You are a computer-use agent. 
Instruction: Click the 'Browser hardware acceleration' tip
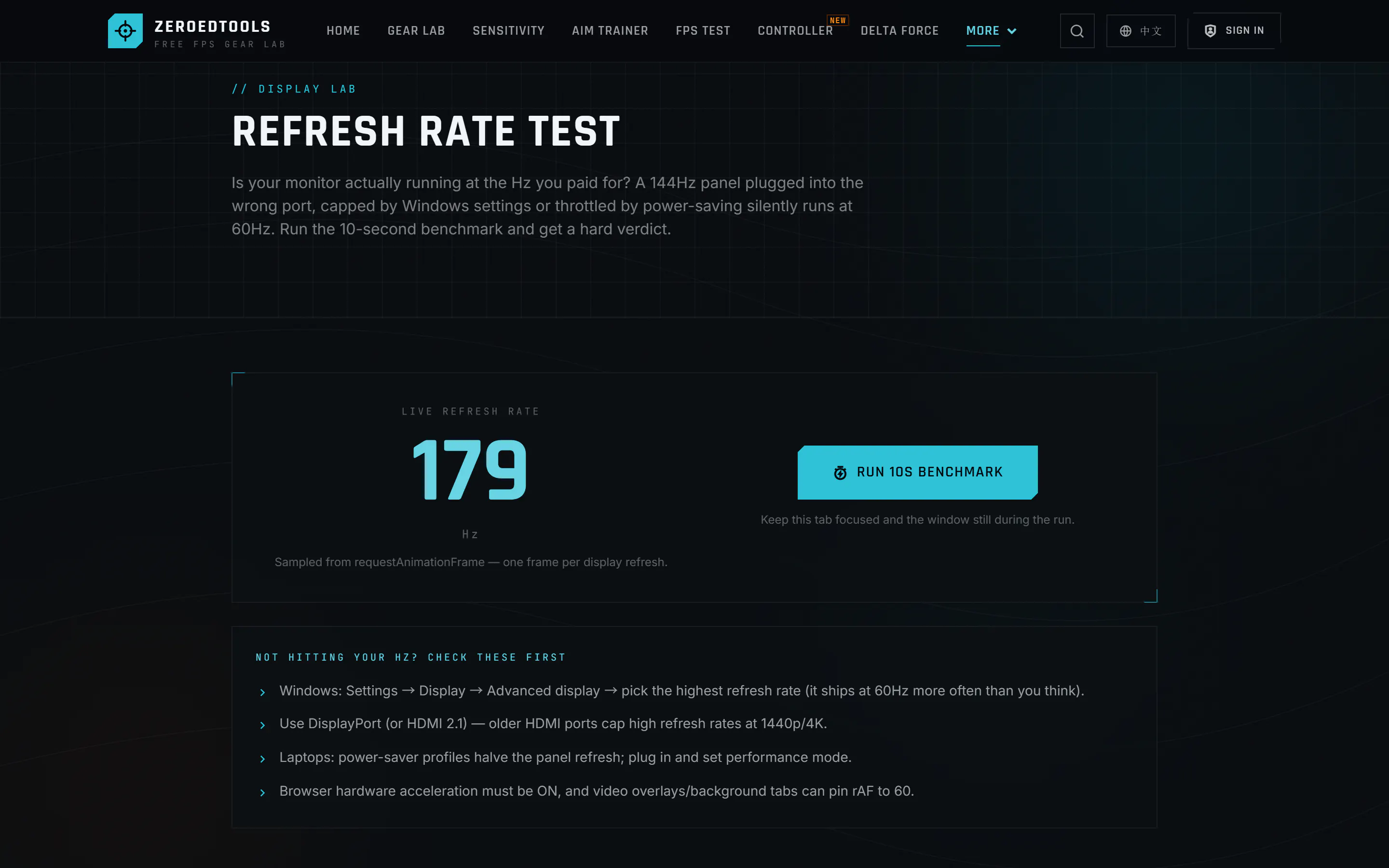coord(597,791)
